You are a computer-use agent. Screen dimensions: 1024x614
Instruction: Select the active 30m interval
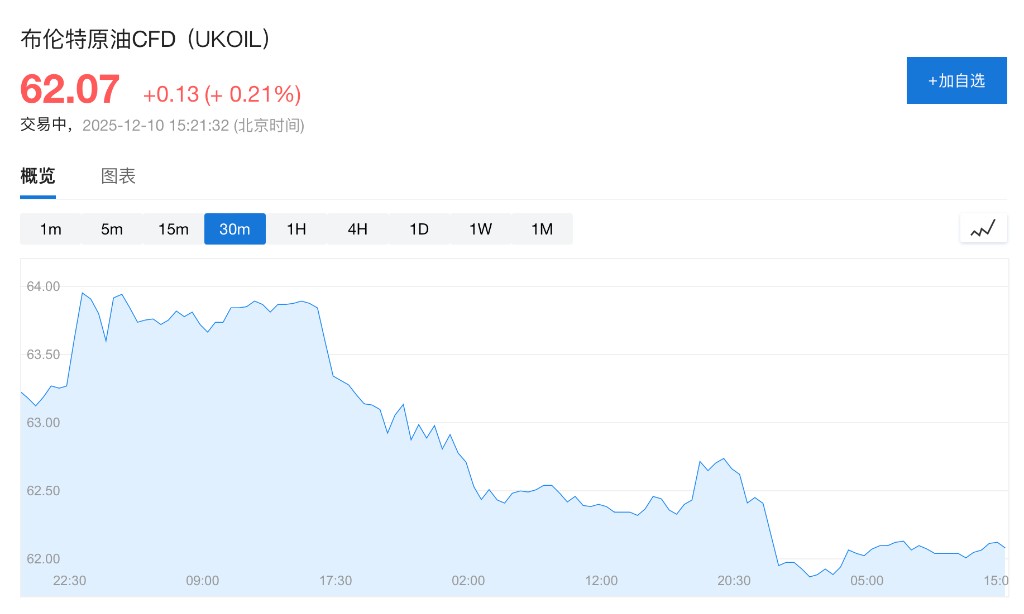pyautogui.click(x=235, y=229)
